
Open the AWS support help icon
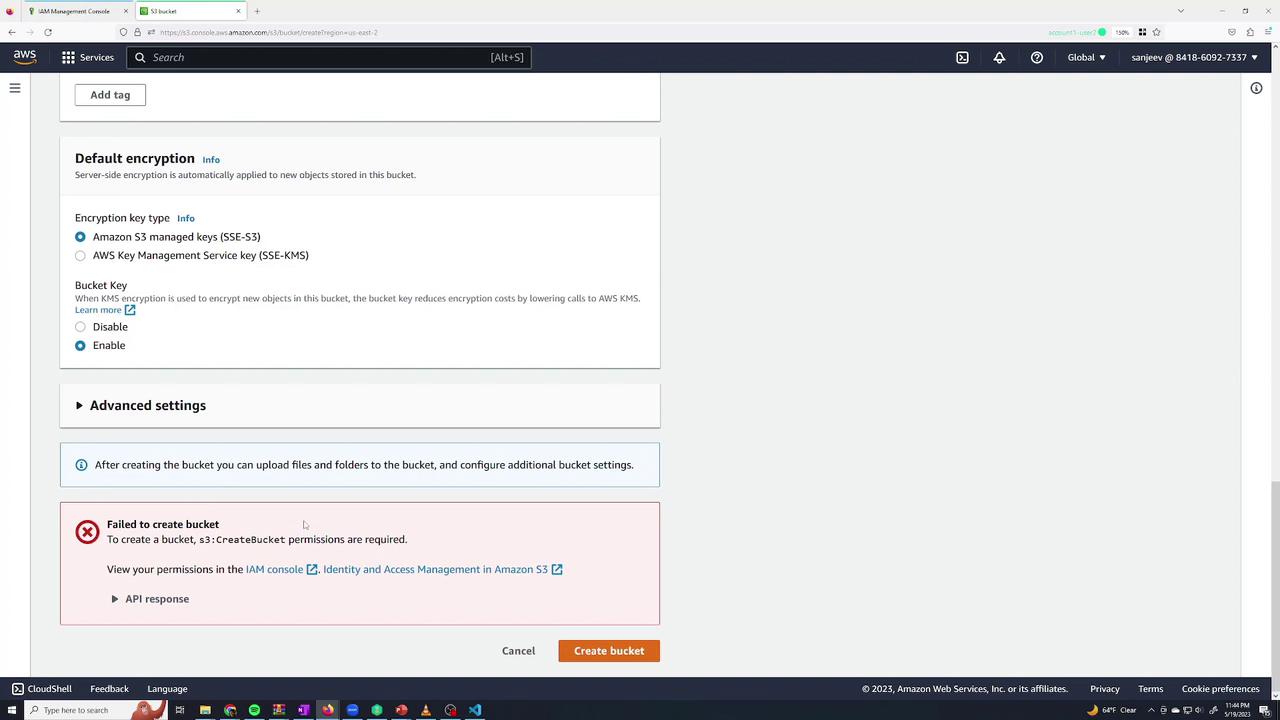1037,57
